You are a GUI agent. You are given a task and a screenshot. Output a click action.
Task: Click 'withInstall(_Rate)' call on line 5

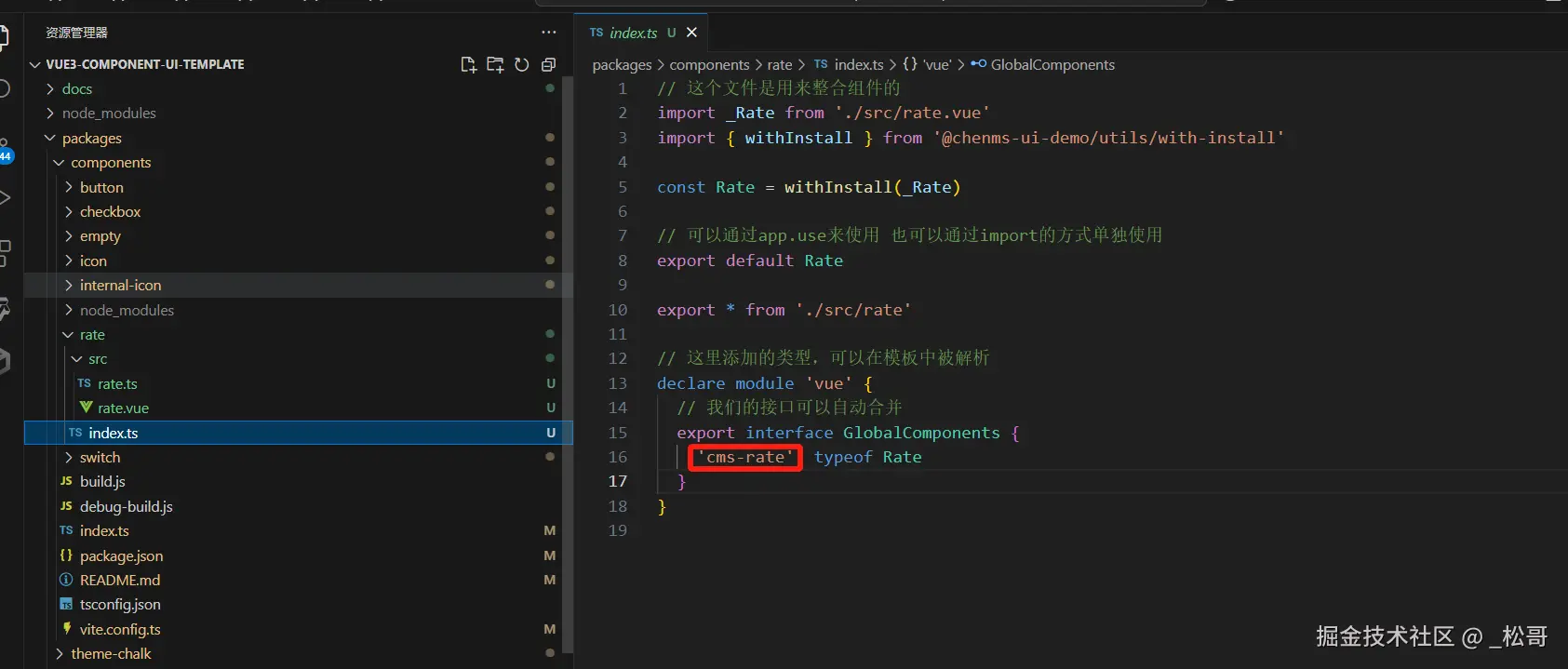pyautogui.click(x=872, y=187)
